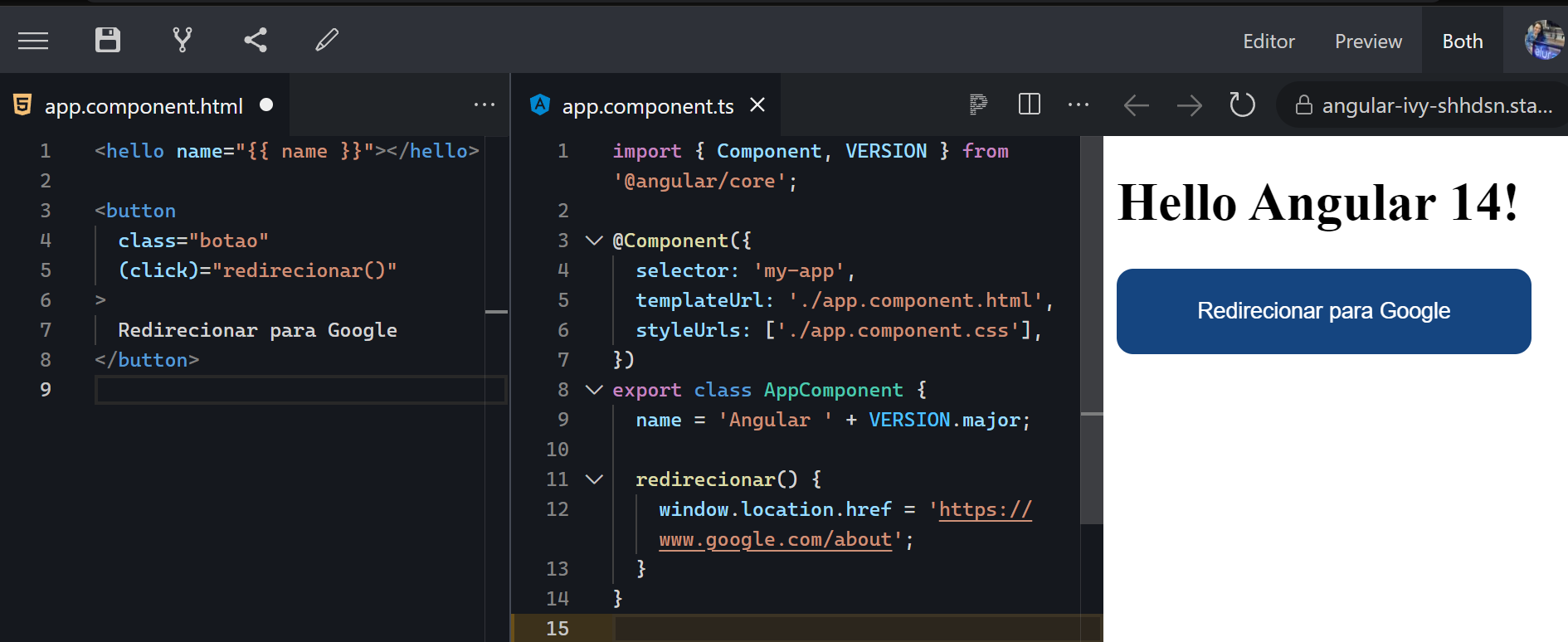This screenshot has height=642, width=1568.
Task: Format code with Prettier icon
Action: pyautogui.click(x=979, y=105)
